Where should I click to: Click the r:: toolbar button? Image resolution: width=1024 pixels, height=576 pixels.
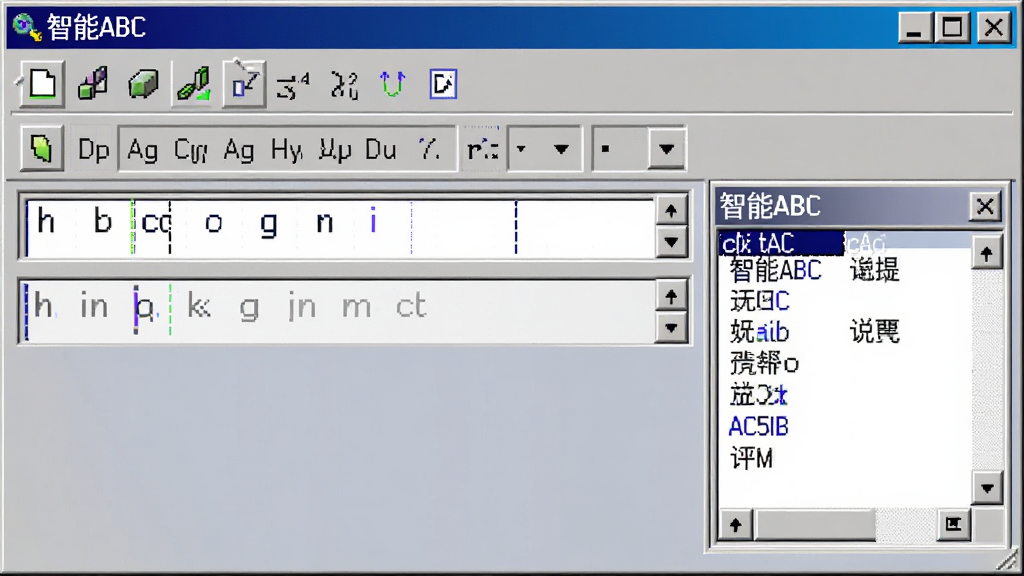(x=483, y=150)
